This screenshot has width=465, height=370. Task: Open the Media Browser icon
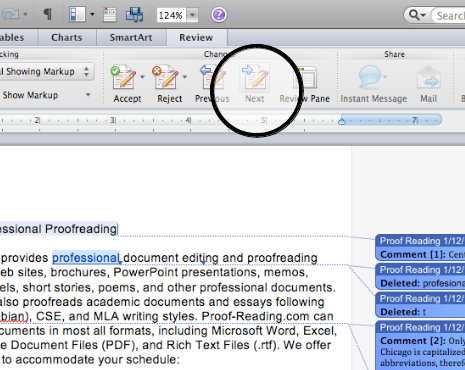[134, 15]
